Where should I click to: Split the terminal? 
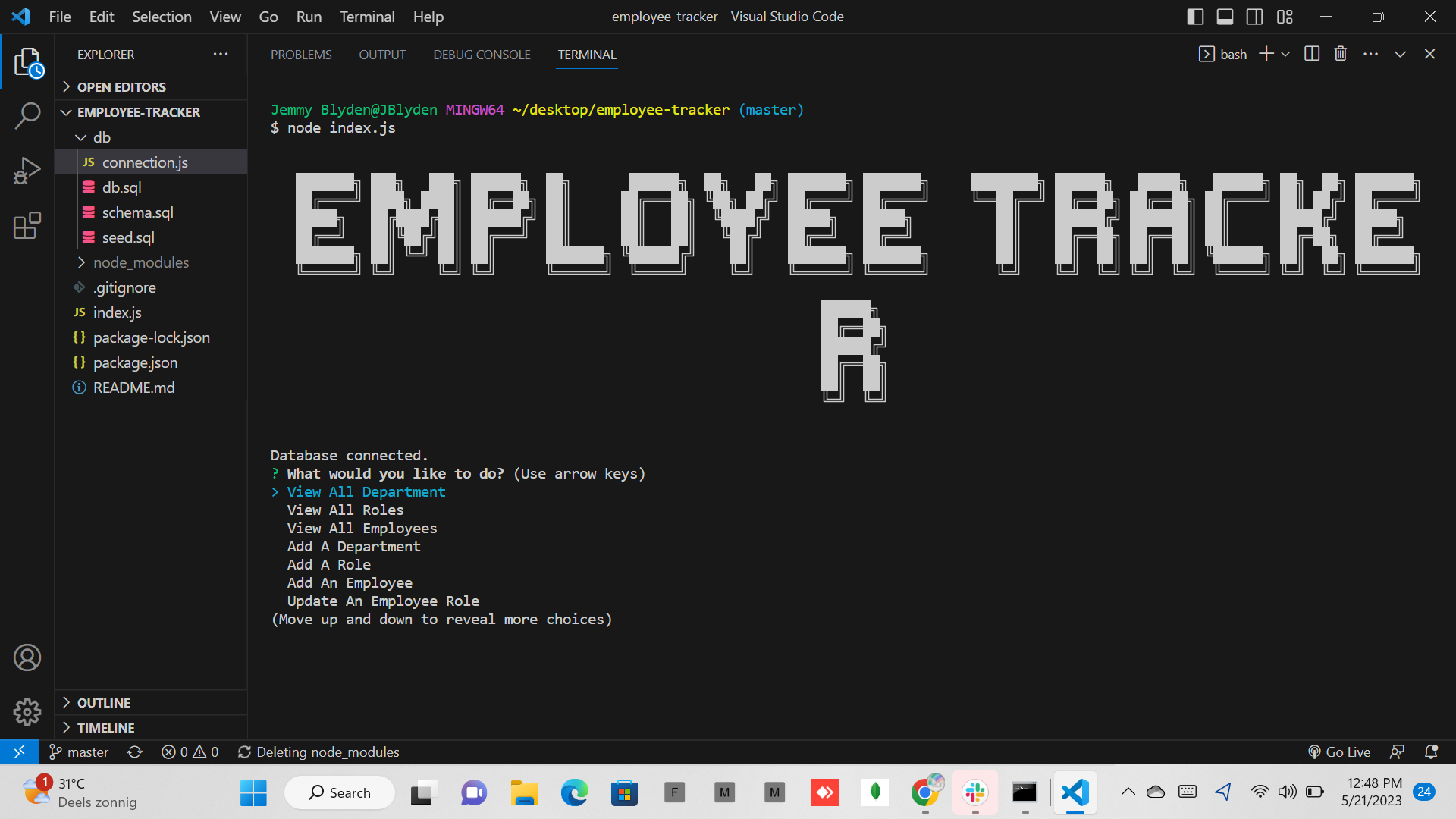click(1312, 54)
